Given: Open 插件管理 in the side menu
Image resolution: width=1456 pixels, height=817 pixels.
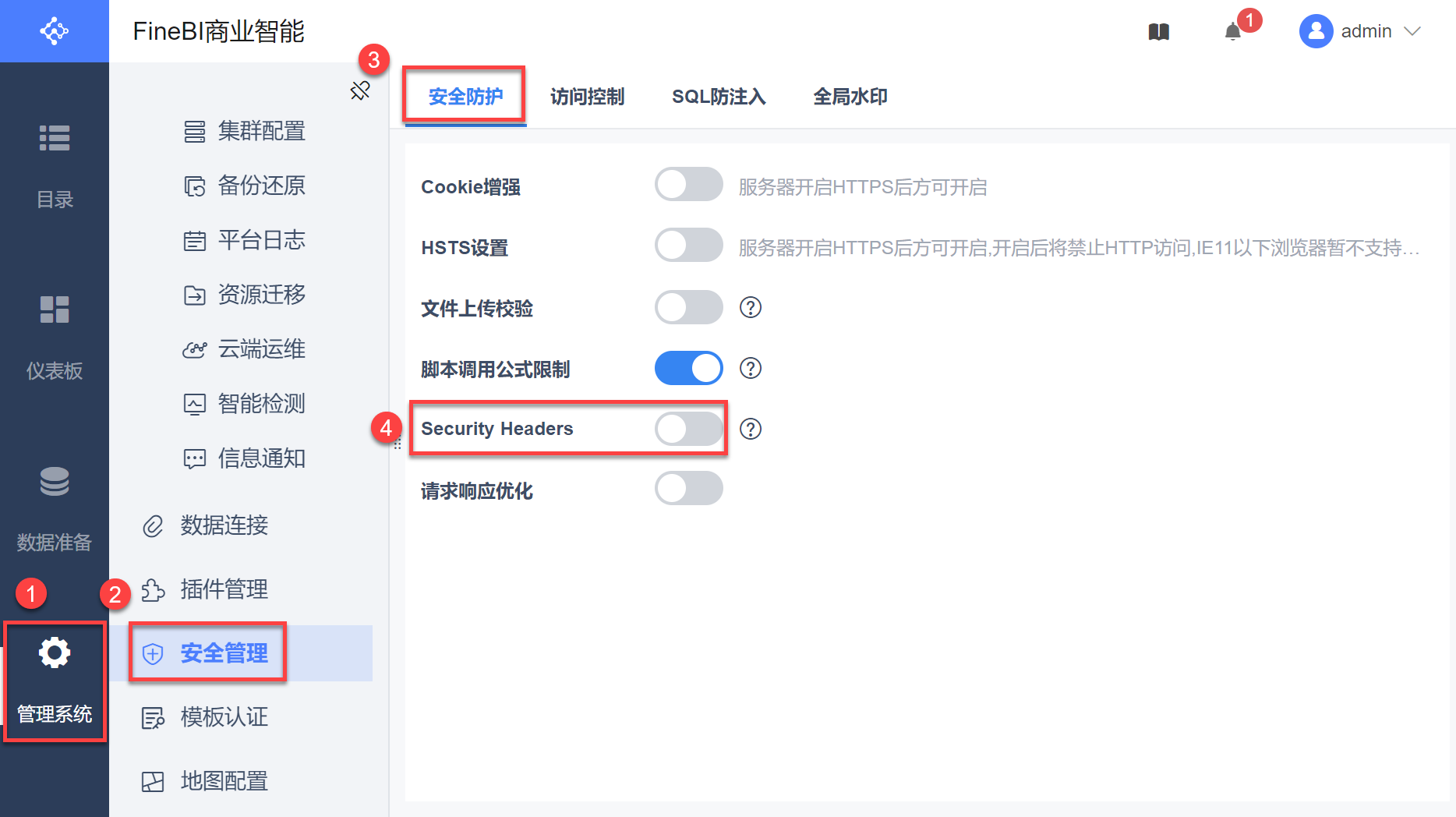Looking at the screenshot, I should click(224, 589).
